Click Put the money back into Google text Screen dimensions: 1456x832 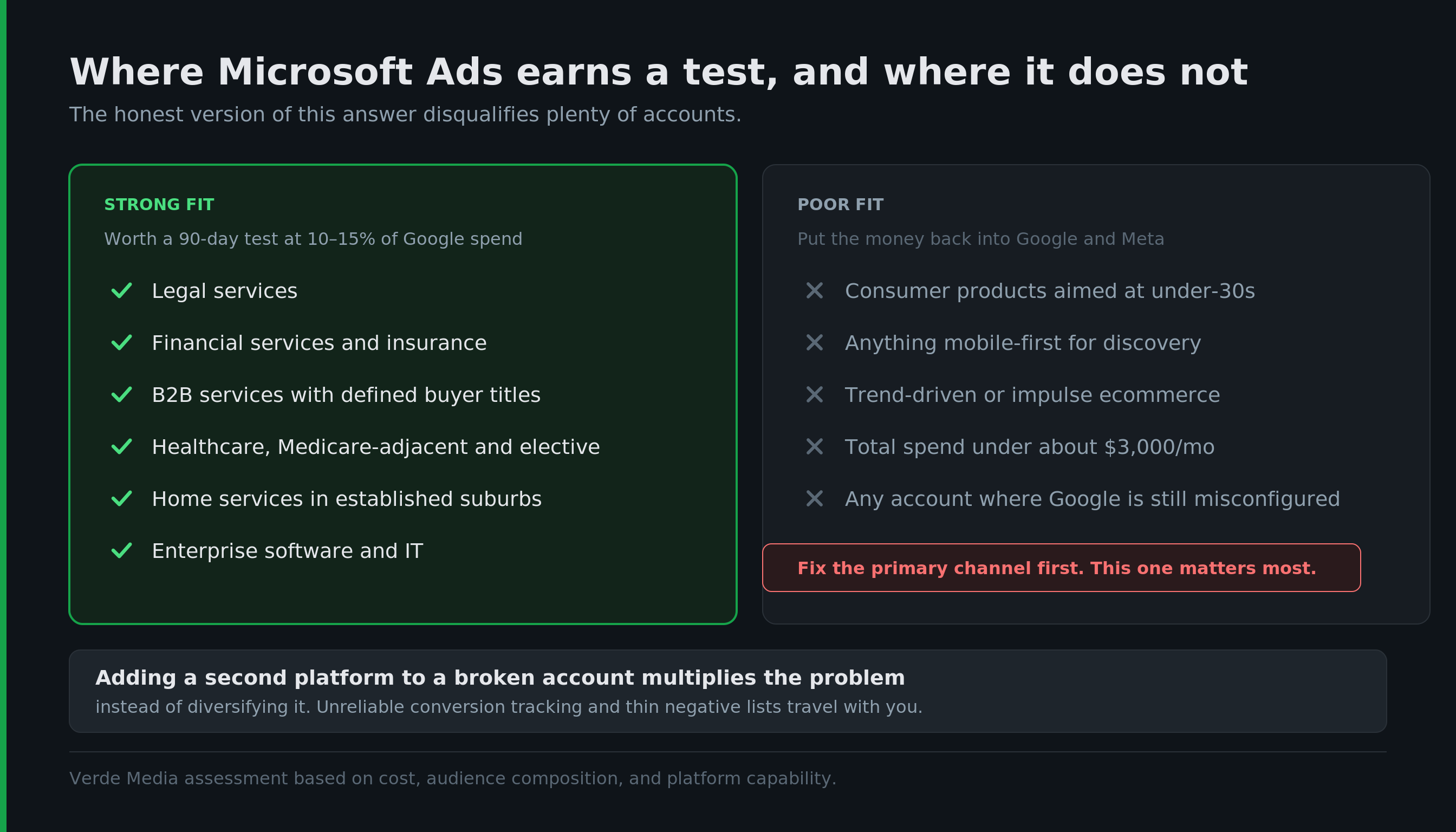(980, 239)
